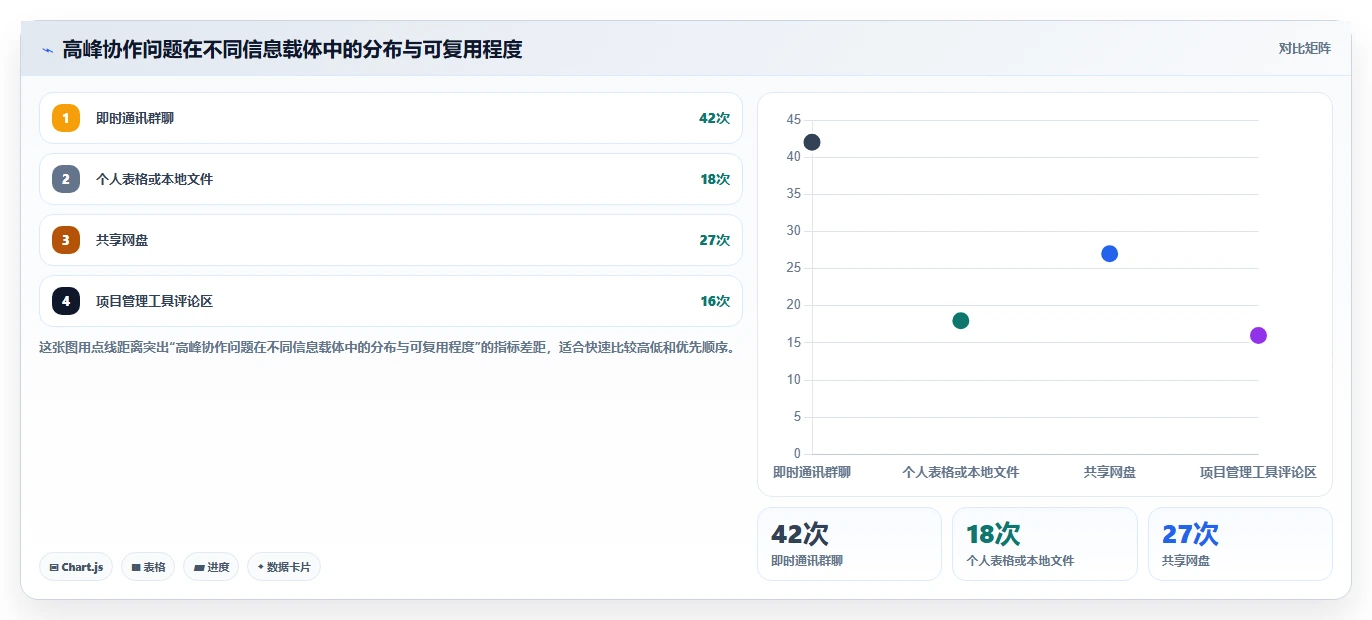Image resolution: width=1372 pixels, height=620 pixels.
Task: Click the chart title 高峰协作问题在不同信息载体中的分布与可复用程度
Action: (x=292, y=49)
